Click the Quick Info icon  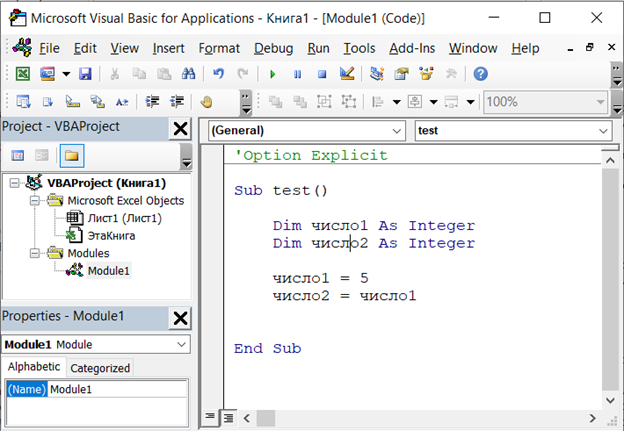point(72,102)
